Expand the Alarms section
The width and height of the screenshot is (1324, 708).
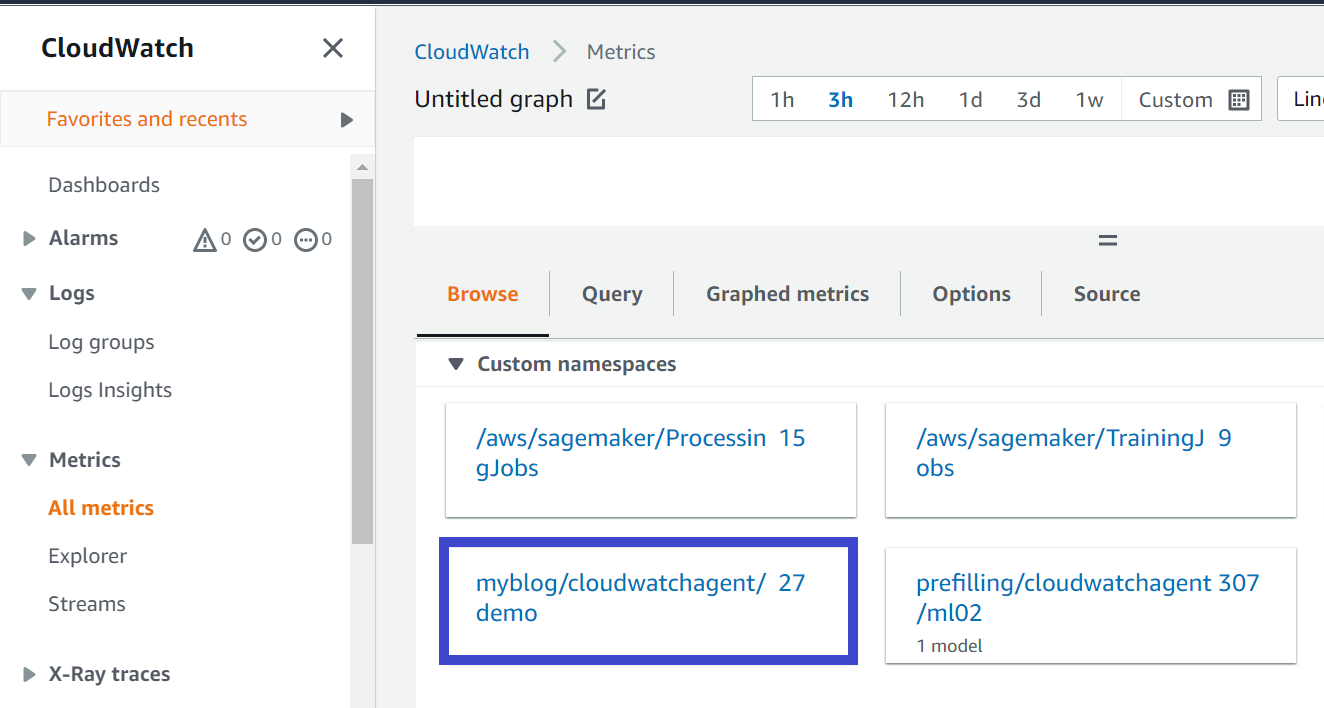pyautogui.click(x=29, y=239)
